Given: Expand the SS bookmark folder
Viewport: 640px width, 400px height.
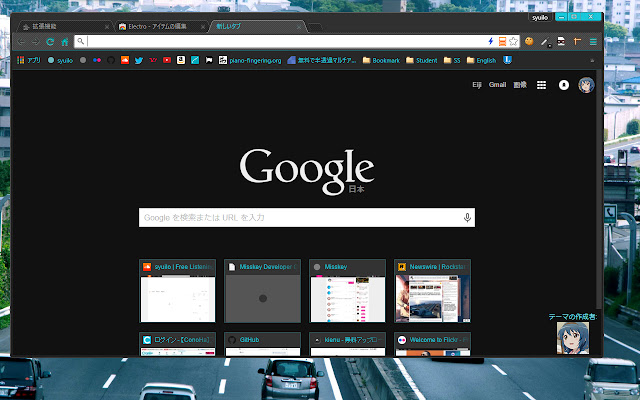Looking at the screenshot, I should pos(452,60).
